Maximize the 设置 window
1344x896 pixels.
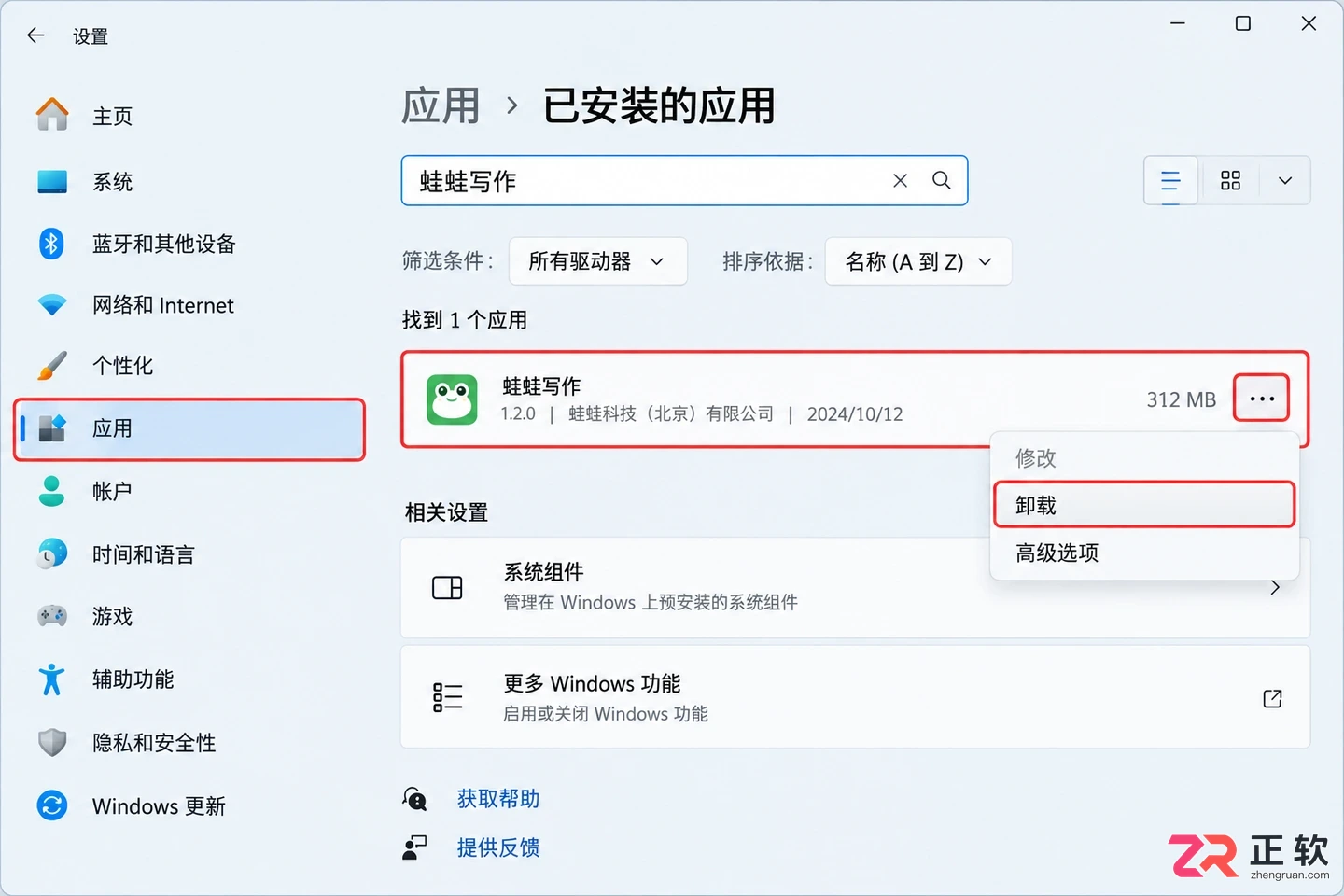click(1243, 23)
